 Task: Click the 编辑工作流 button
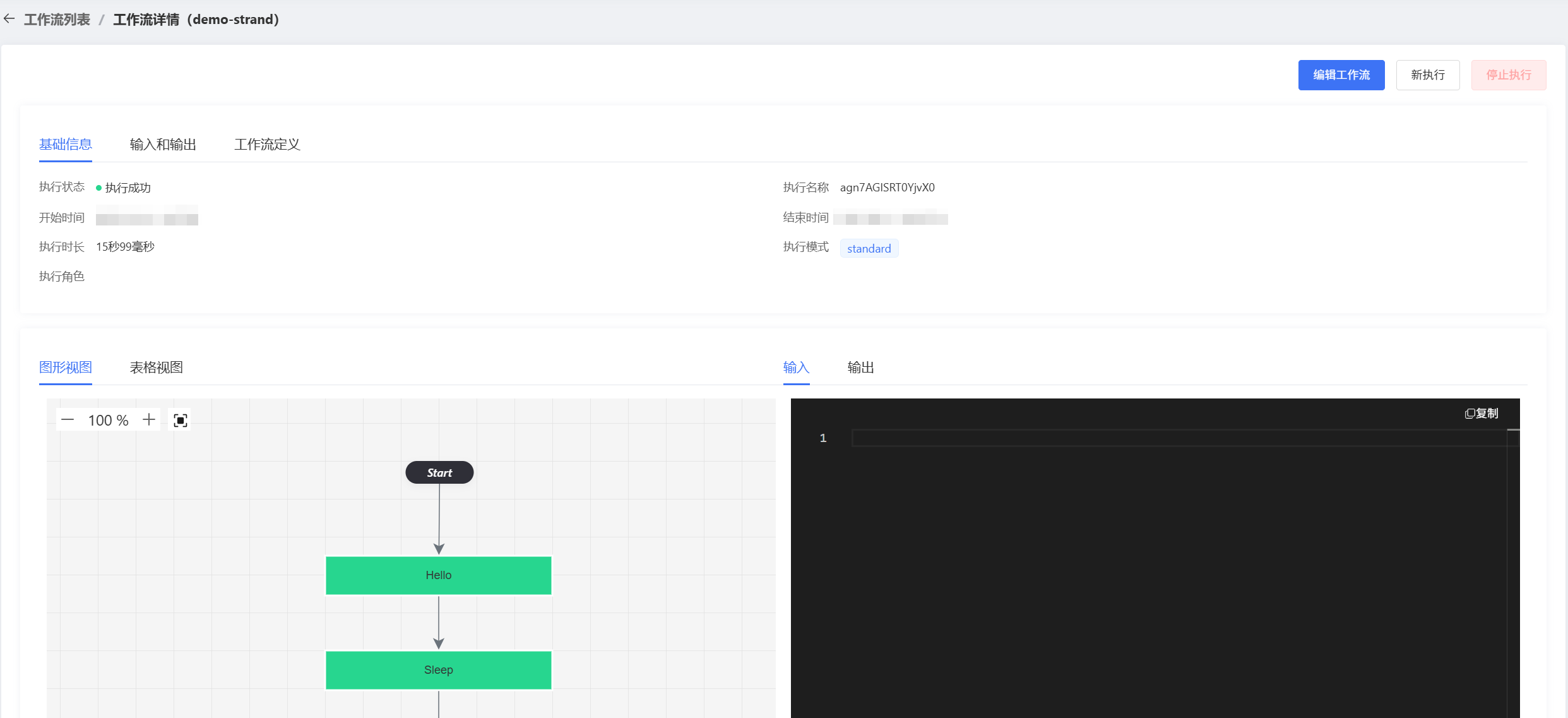[x=1341, y=75]
